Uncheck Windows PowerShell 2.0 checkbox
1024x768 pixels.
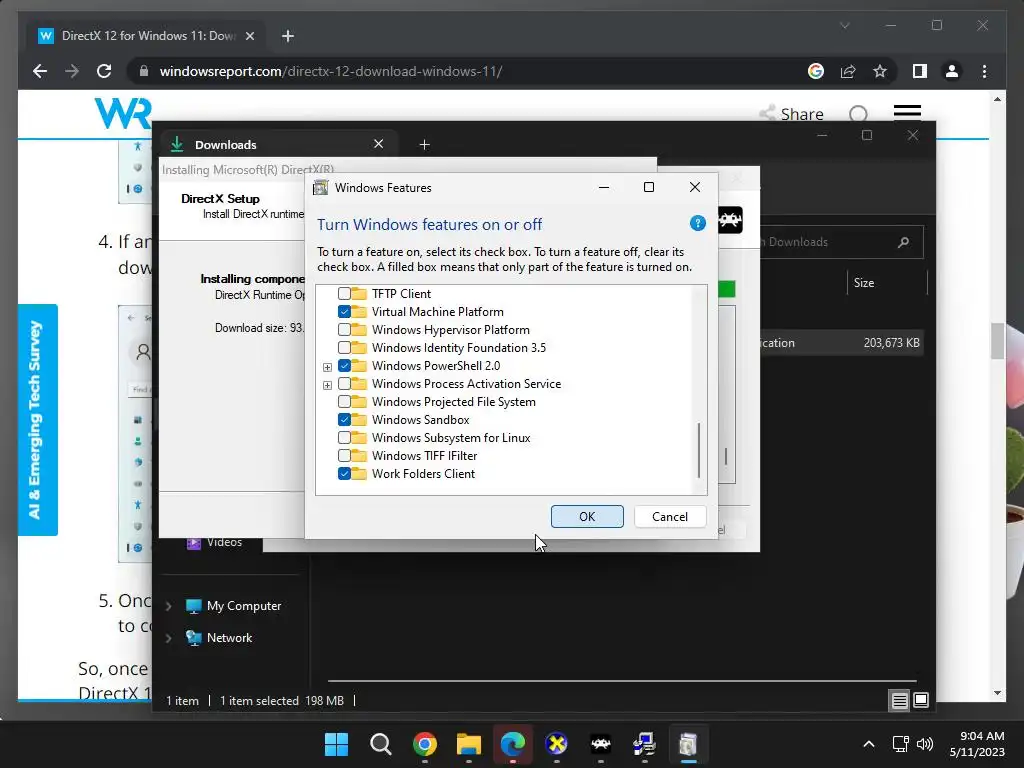click(x=344, y=366)
